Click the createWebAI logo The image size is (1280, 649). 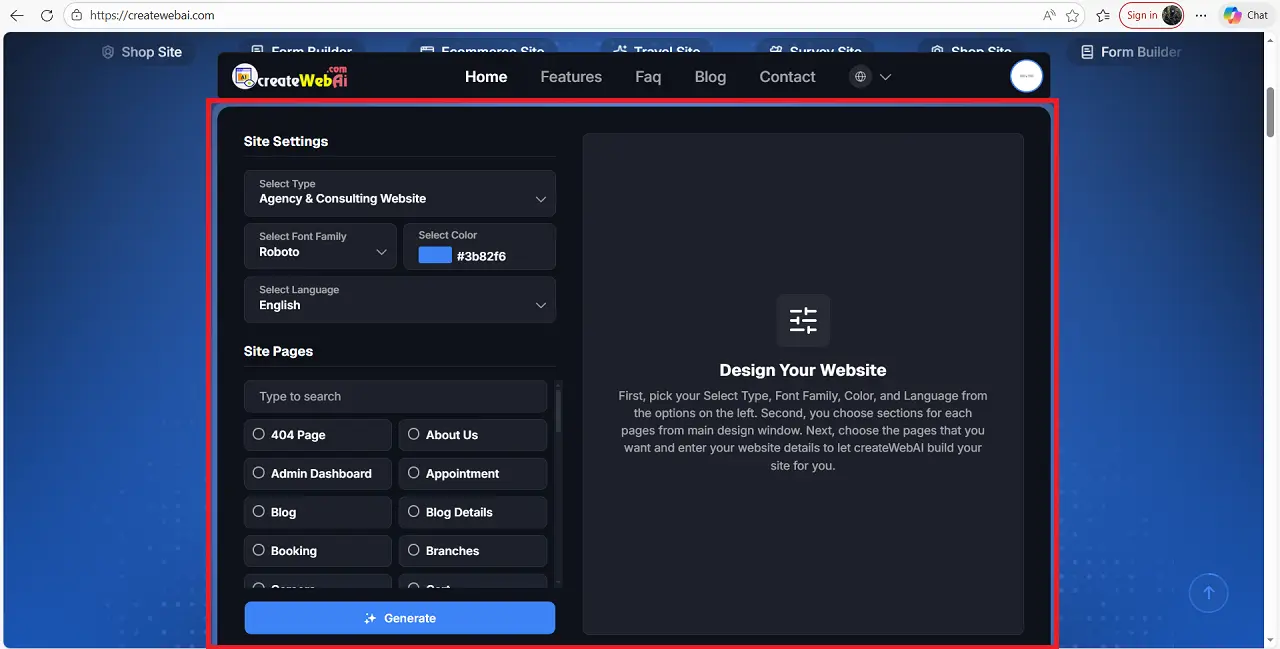pyautogui.click(x=290, y=76)
